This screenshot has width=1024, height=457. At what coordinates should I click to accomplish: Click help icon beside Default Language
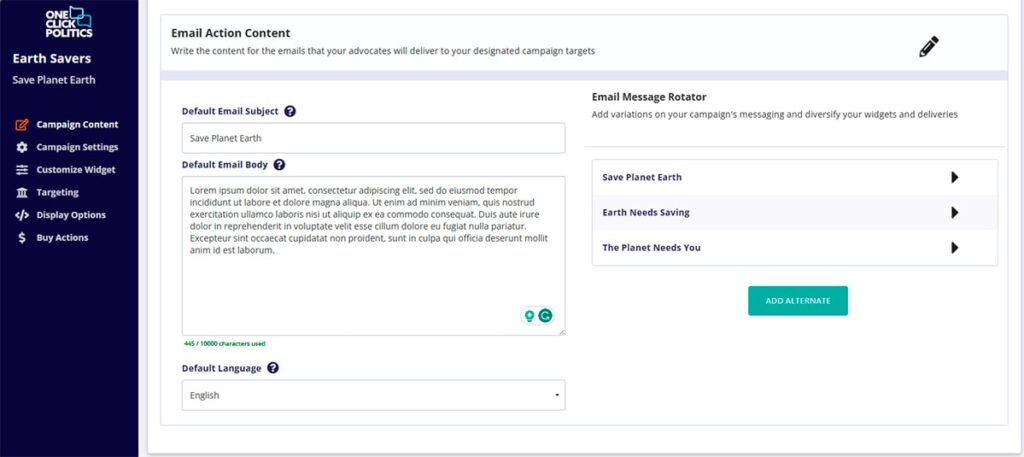(273, 368)
